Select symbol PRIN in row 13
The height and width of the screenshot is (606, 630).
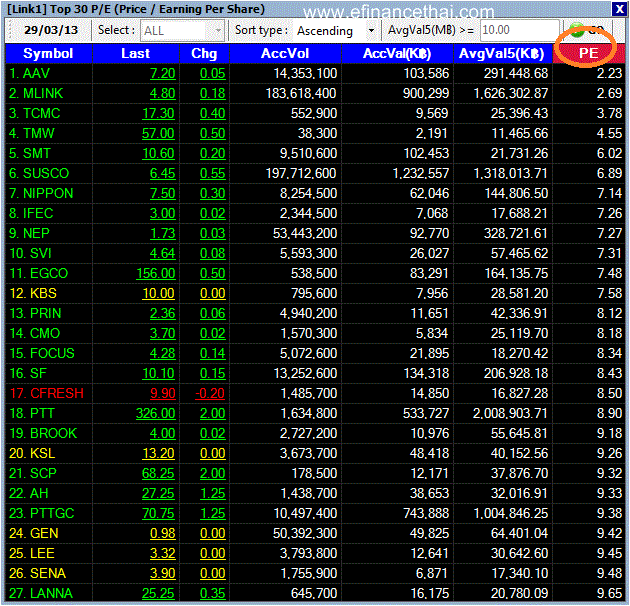click(x=45, y=313)
